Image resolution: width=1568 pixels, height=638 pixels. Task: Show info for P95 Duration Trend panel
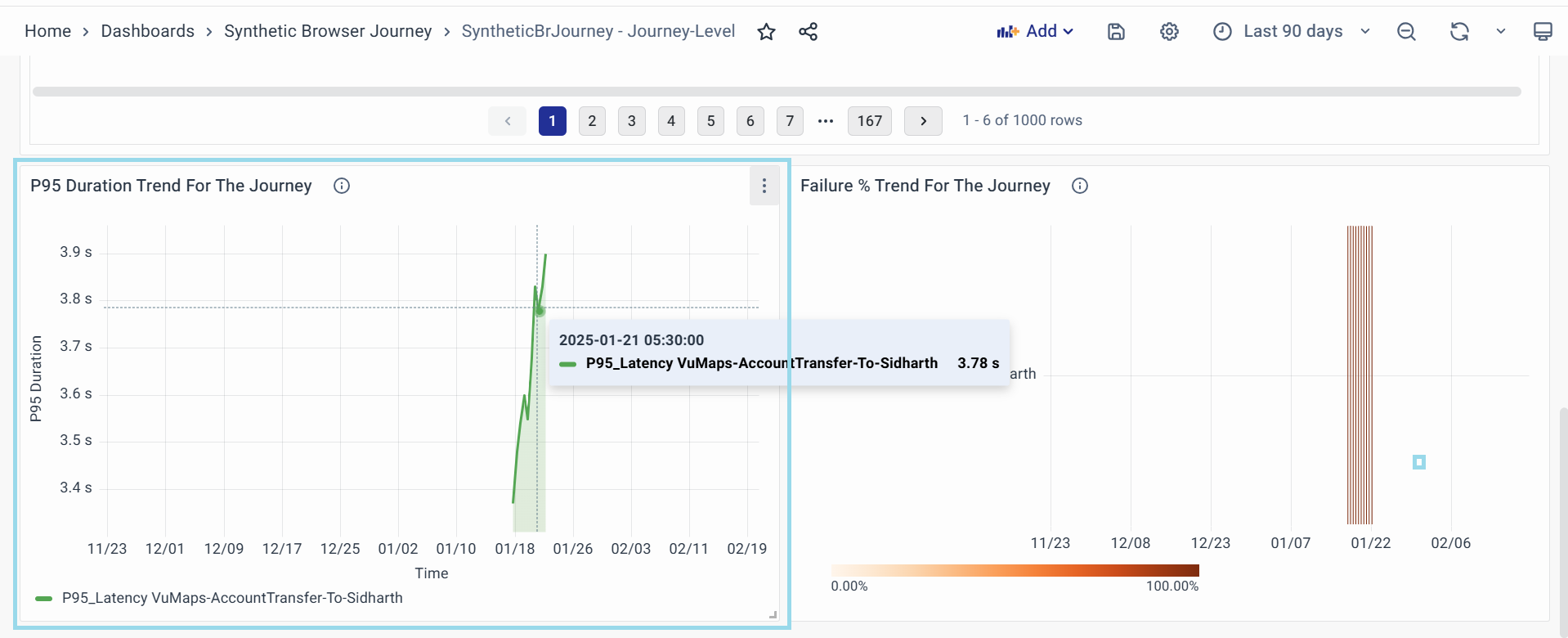click(342, 186)
